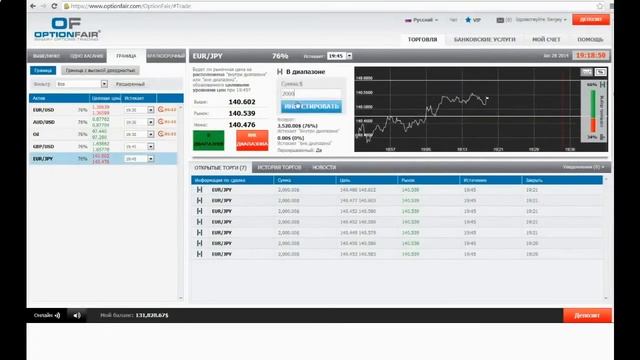Click the chat link in the top bar
The height and width of the screenshot is (360, 640).
coord(453,20)
